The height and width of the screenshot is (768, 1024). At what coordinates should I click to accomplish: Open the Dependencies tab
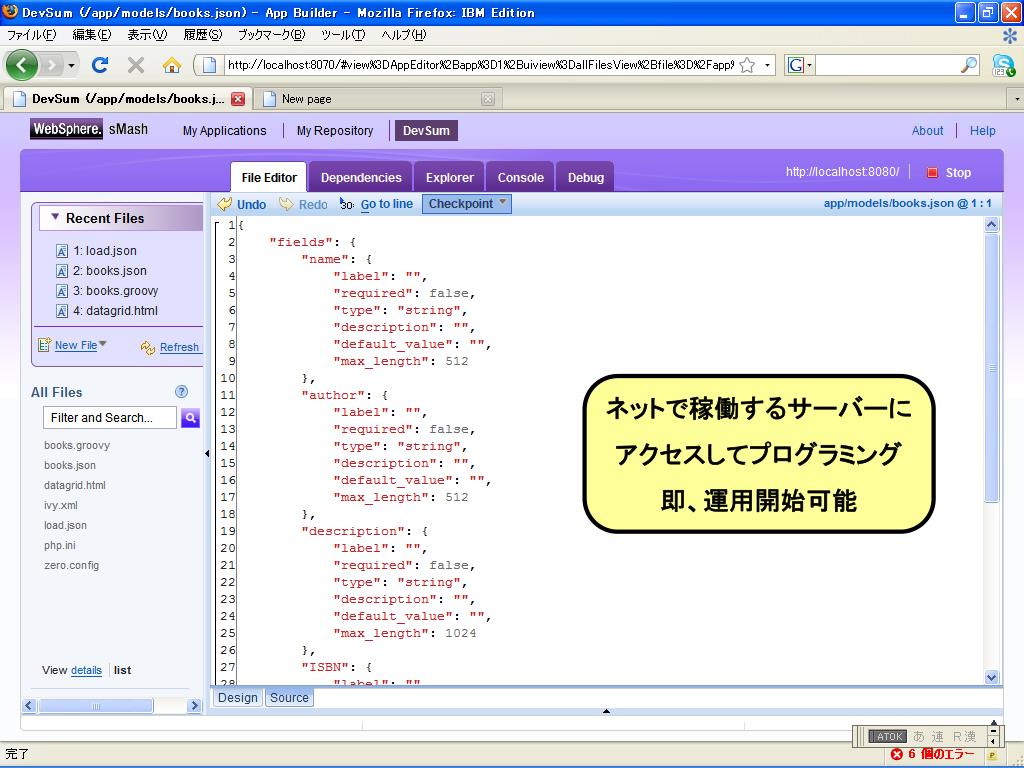361,177
